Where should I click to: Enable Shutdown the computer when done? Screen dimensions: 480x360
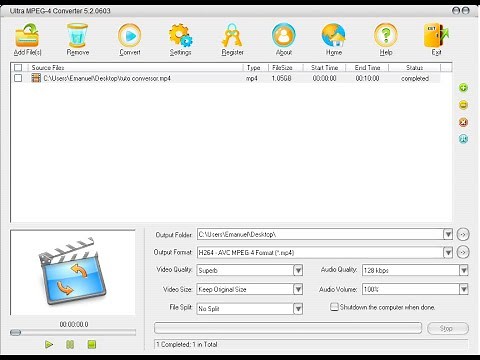(x=334, y=307)
